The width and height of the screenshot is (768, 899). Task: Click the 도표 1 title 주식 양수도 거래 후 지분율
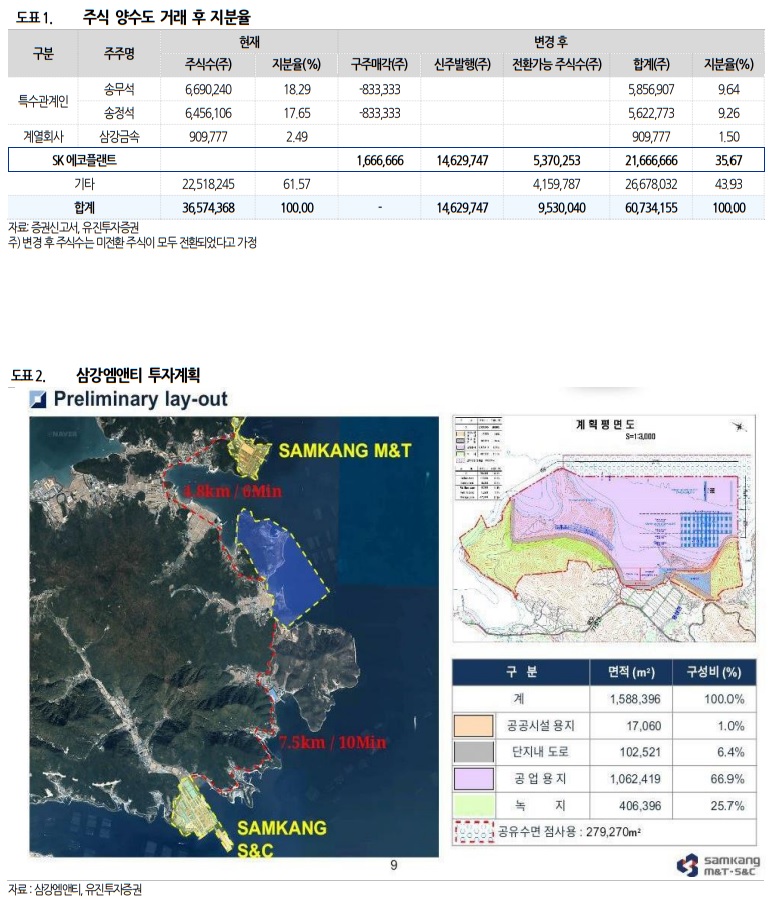(x=166, y=17)
